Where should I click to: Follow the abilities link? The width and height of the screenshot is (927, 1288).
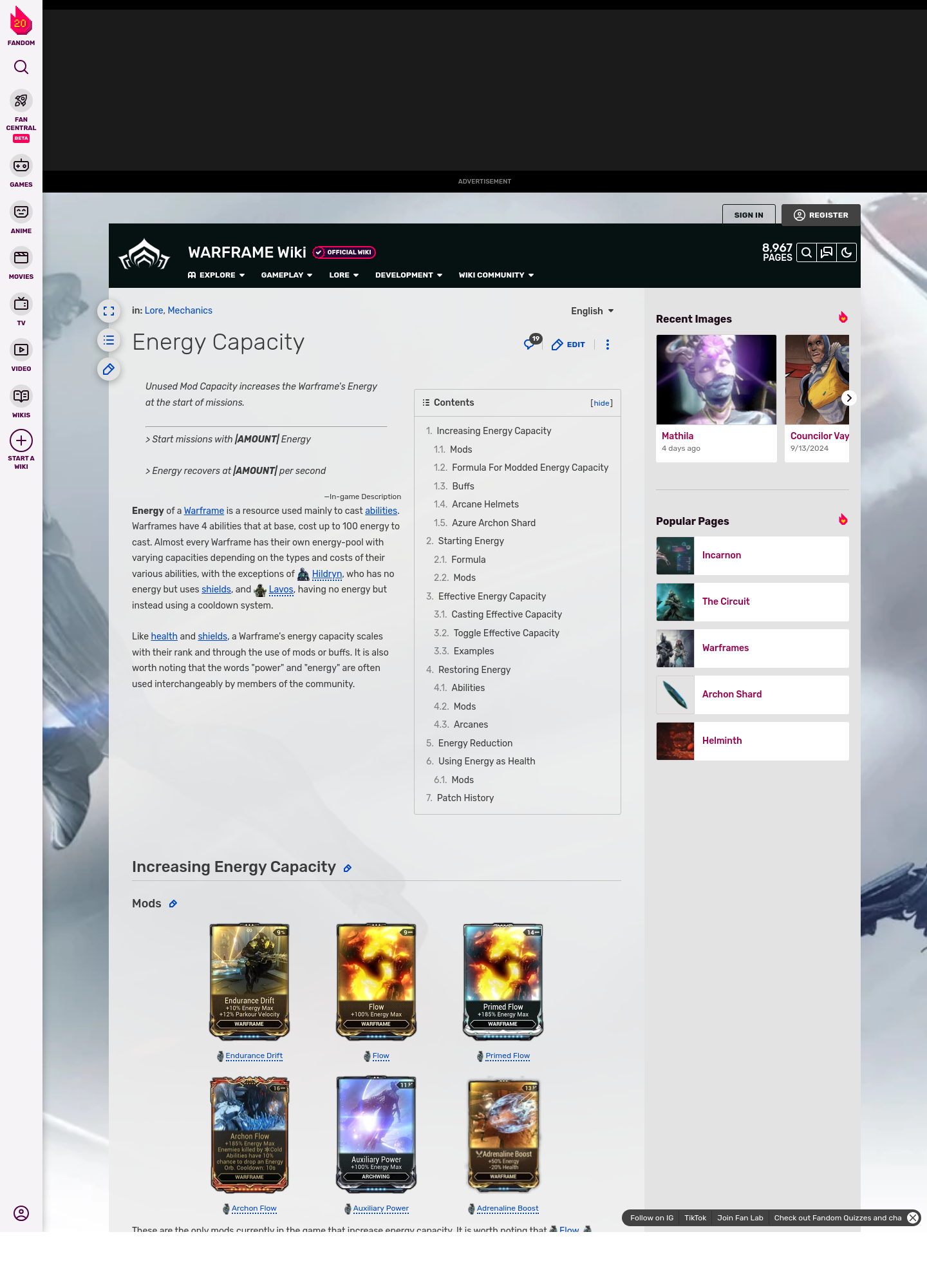coord(381,511)
